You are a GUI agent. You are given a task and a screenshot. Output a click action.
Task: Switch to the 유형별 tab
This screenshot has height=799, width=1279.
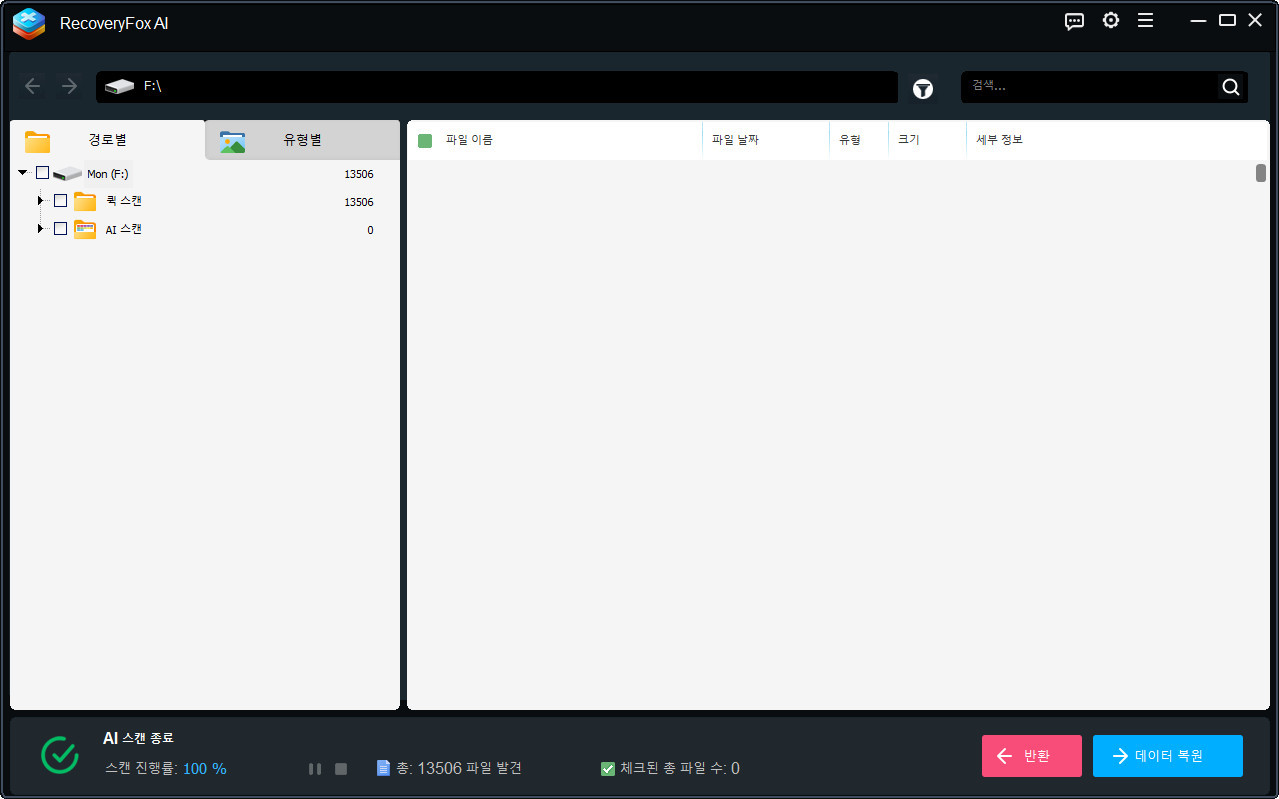point(301,140)
